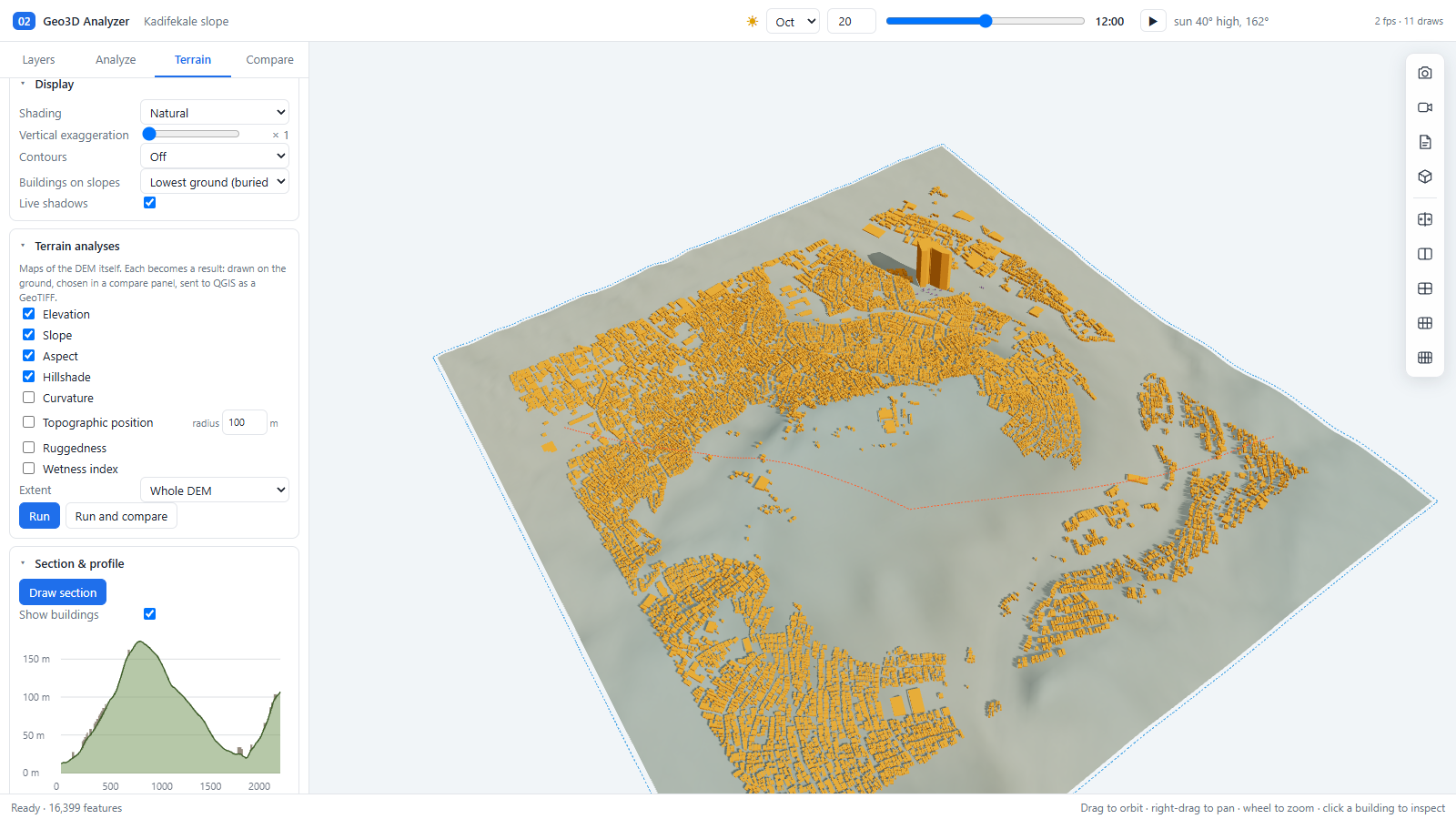The width and height of the screenshot is (1456, 819).
Task: Select the Terrain tab
Action: click(x=193, y=59)
